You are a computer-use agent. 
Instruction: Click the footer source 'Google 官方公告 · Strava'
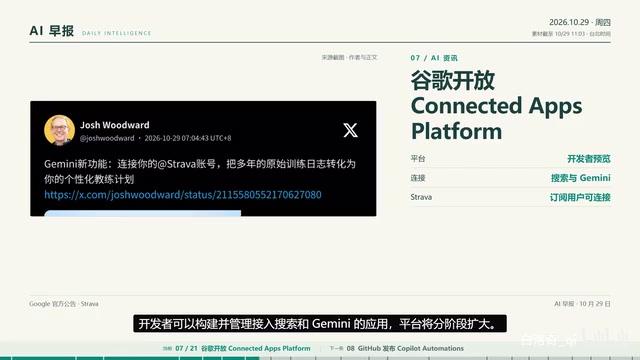pyautogui.click(x=64, y=304)
